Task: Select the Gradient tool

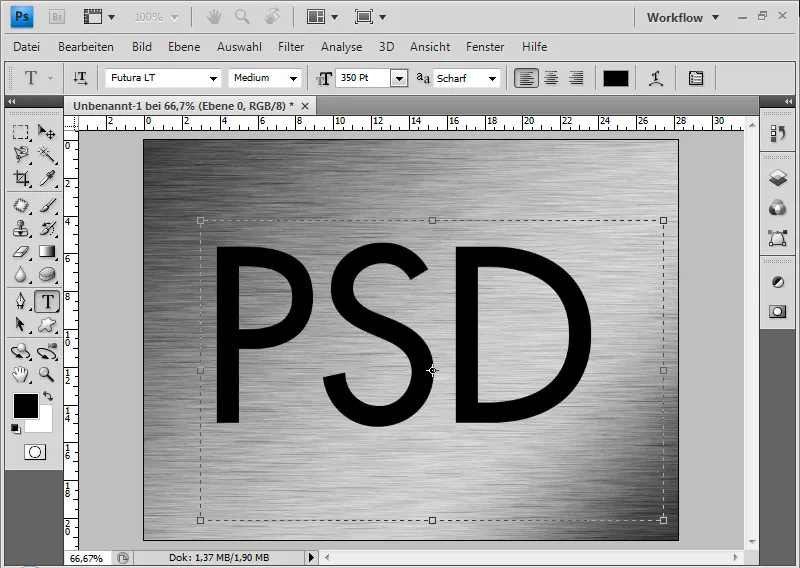Action: point(47,252)
